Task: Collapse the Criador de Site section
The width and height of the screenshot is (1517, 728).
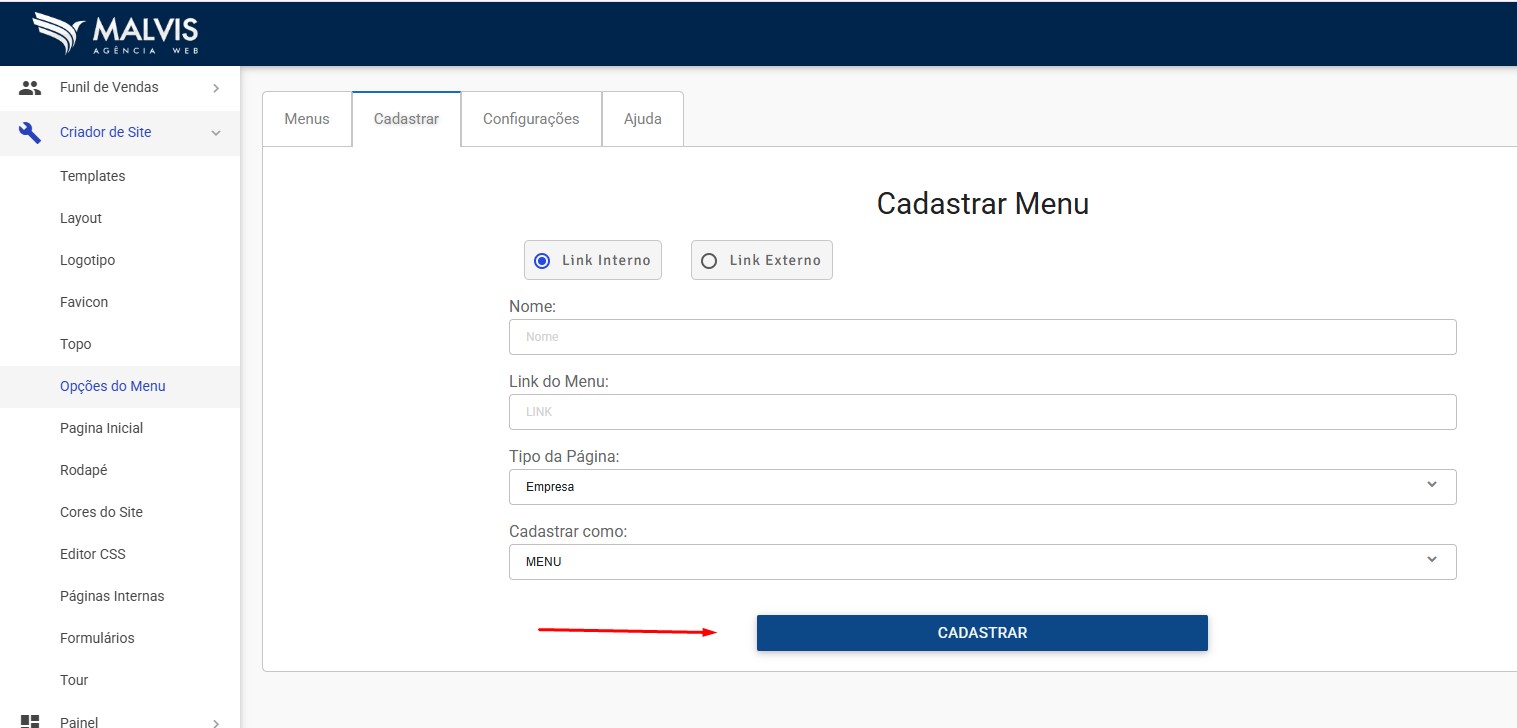Action: (x=216, y=133)
